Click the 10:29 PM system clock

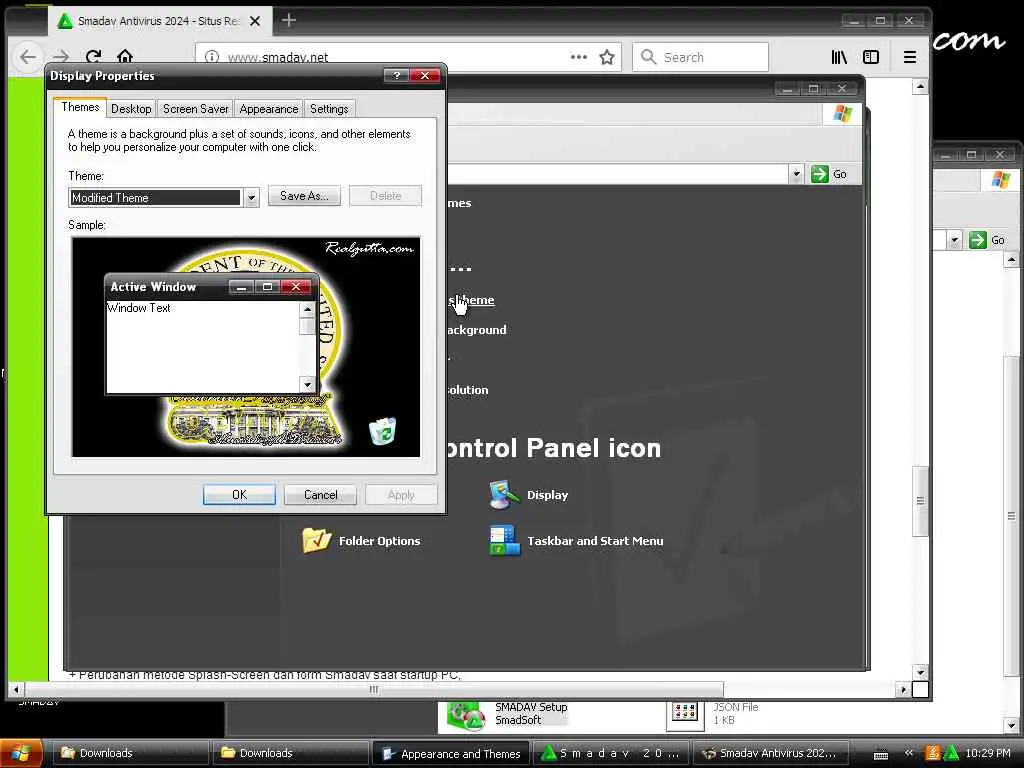pyautogui.click(x=988, y=754)
